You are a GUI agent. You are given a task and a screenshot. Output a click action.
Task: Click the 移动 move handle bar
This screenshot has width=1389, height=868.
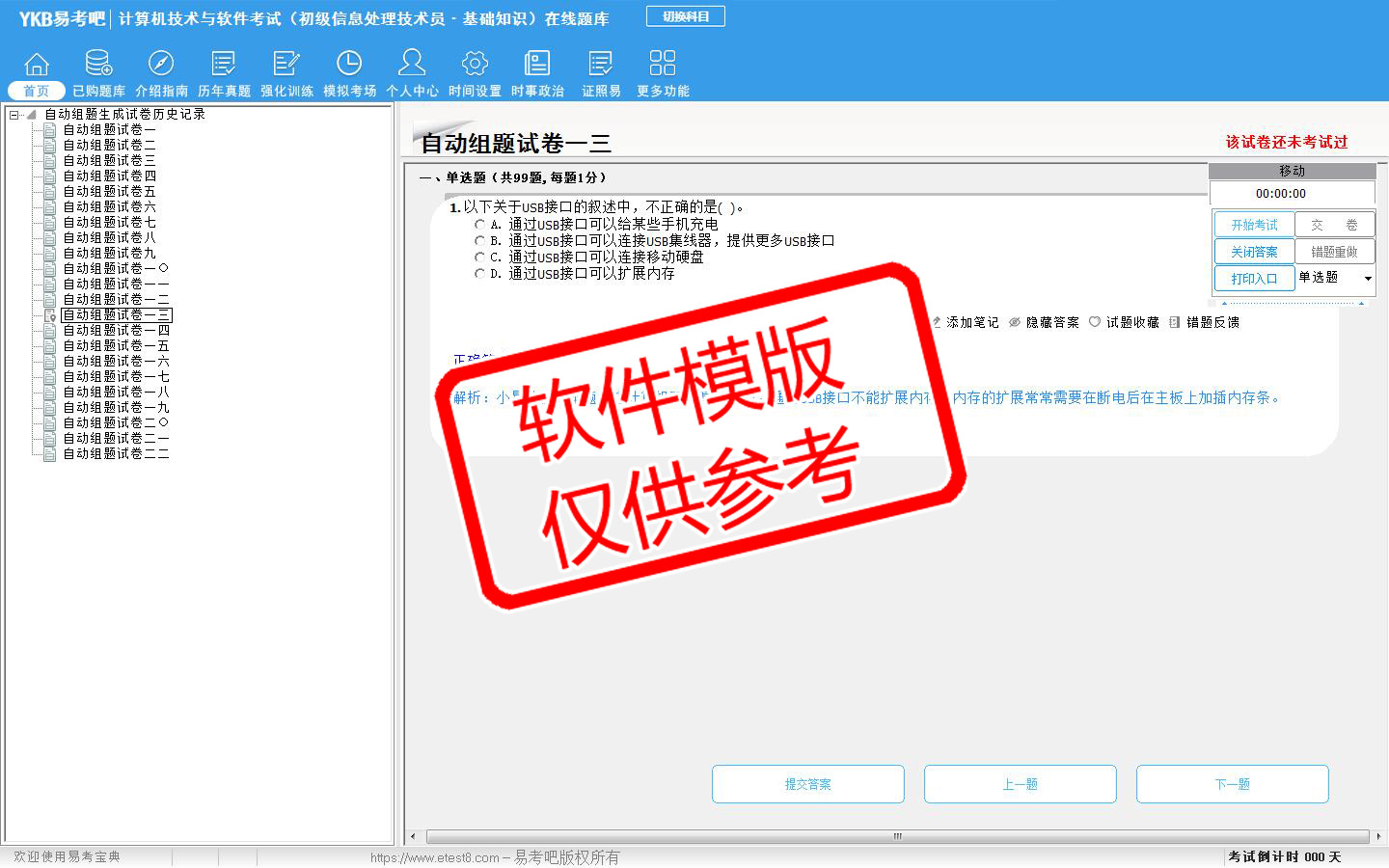1292,171
